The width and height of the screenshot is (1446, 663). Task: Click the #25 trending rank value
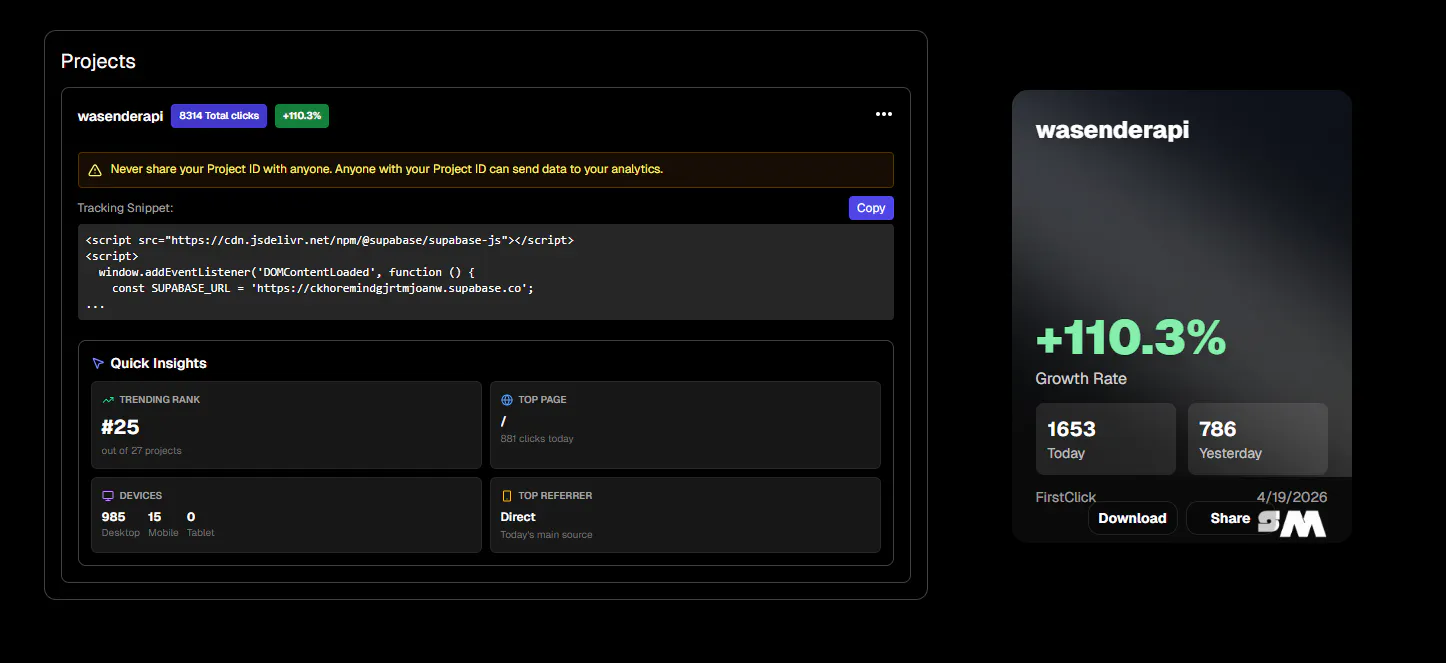120,427
